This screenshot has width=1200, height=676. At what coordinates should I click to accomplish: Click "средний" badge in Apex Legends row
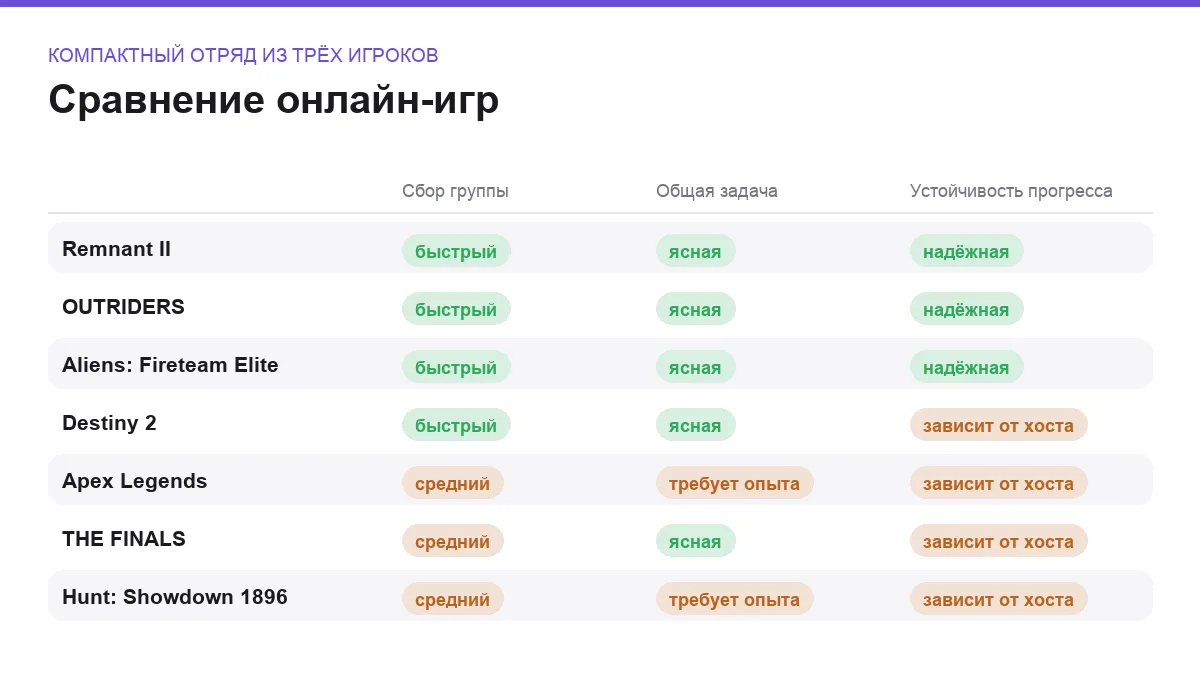(x=453, y=483)
